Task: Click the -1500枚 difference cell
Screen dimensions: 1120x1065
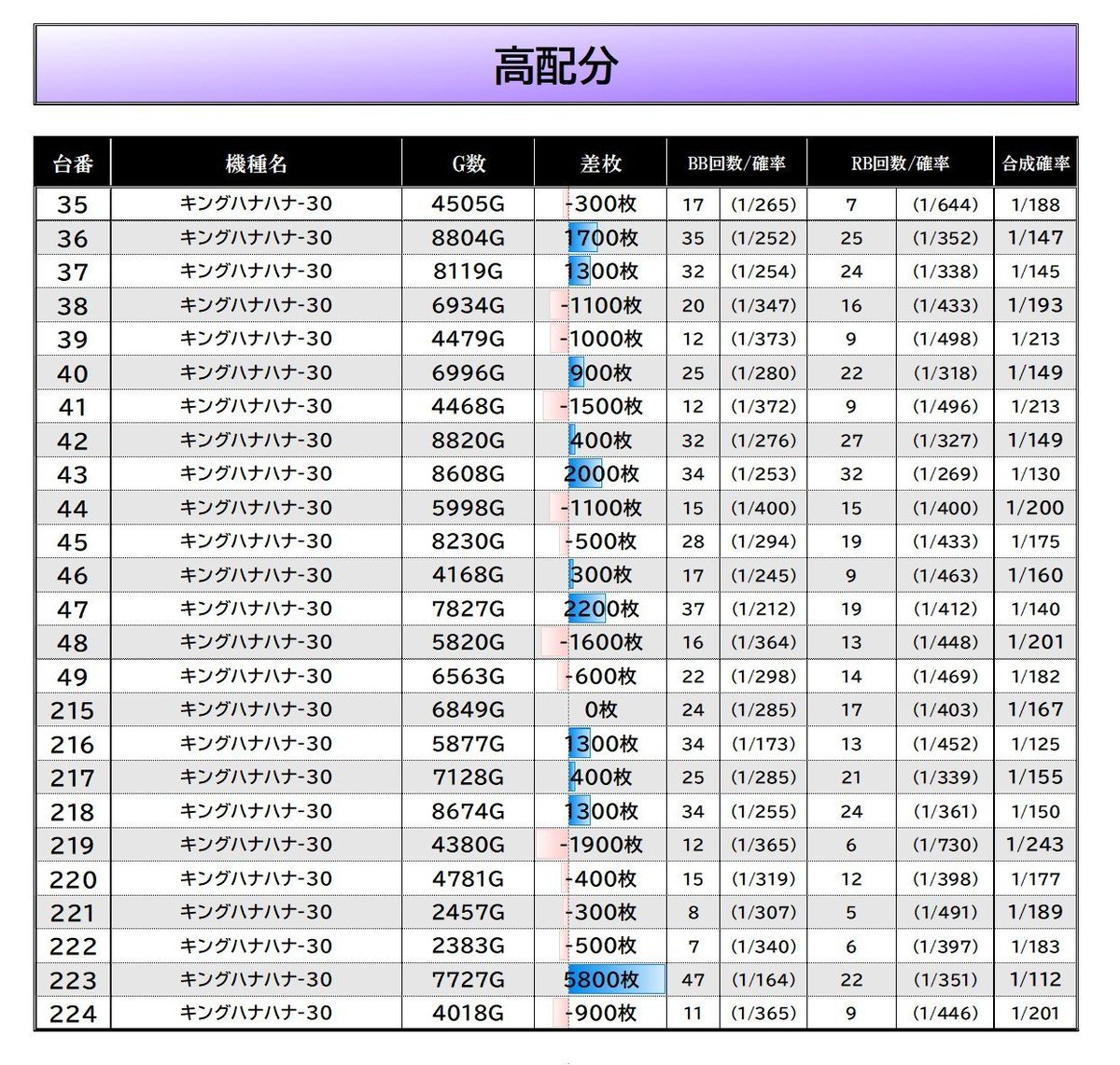Action: (x=601, y=406)
